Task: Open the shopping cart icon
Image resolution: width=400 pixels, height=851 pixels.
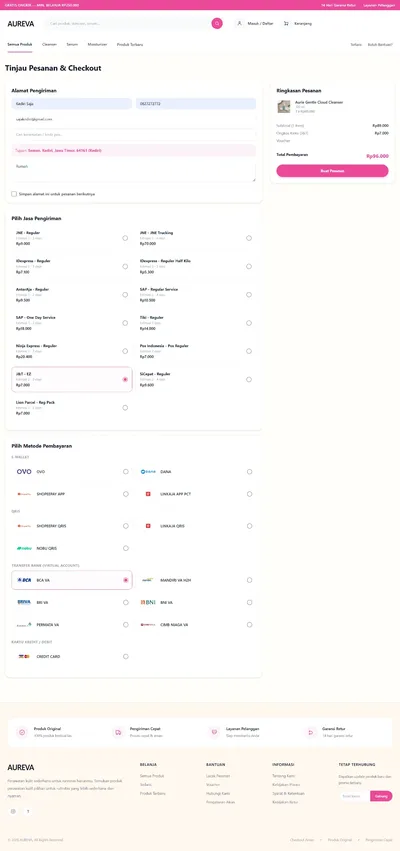Action: click(286, 23)
